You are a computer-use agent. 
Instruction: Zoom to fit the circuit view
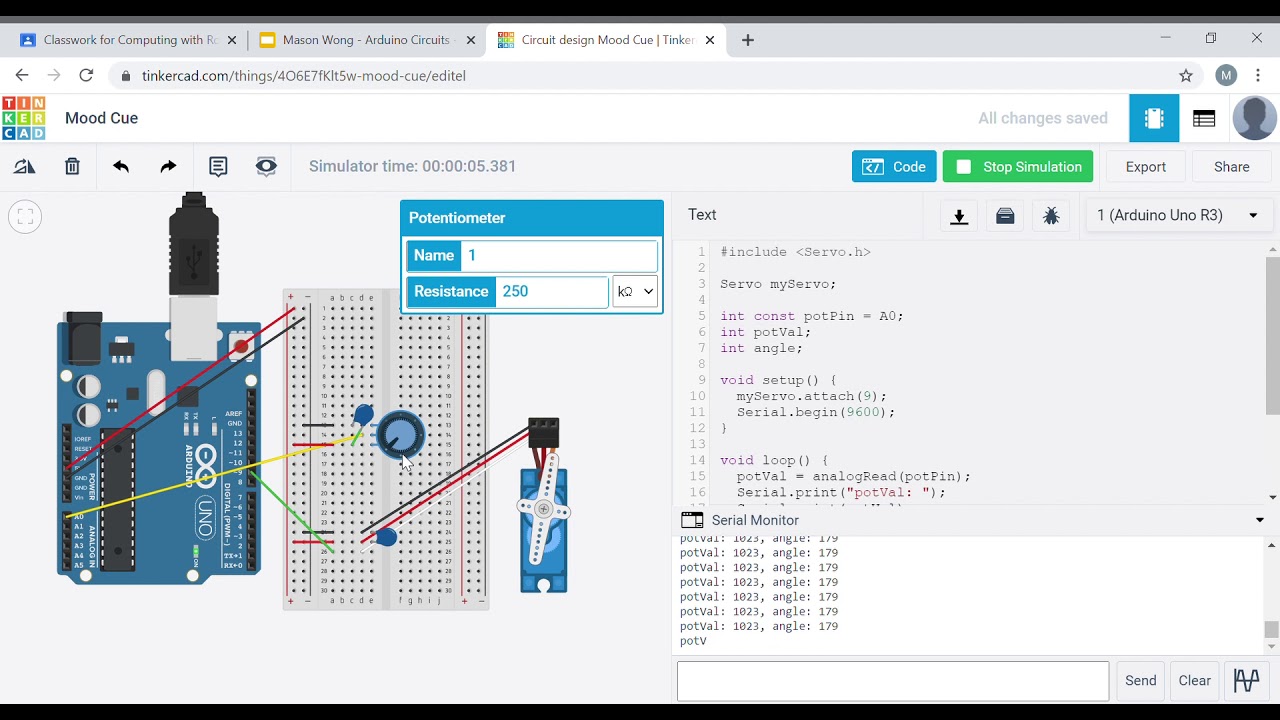tap(25, 216)
